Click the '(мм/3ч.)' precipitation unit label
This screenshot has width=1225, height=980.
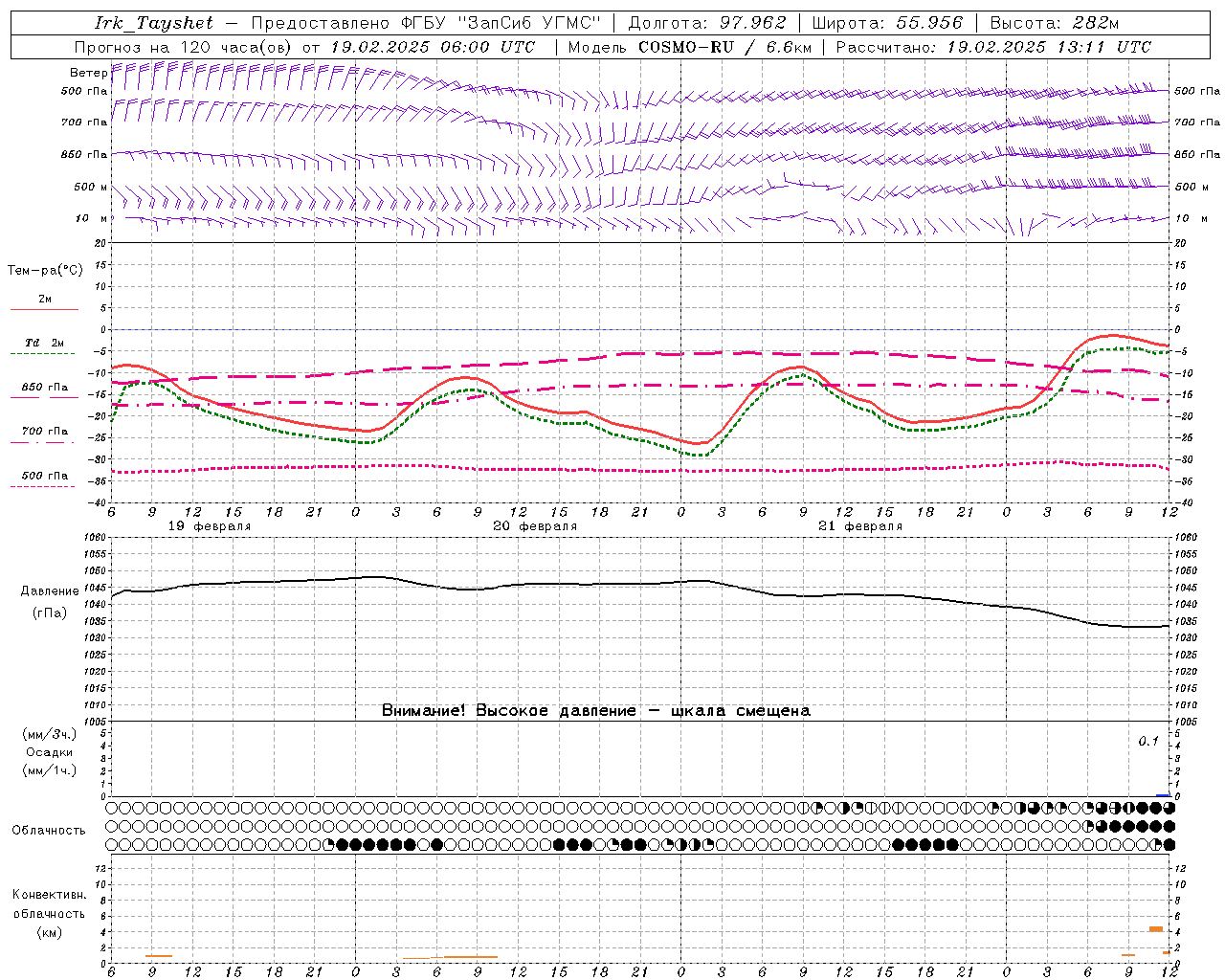(x=50, y=734)
